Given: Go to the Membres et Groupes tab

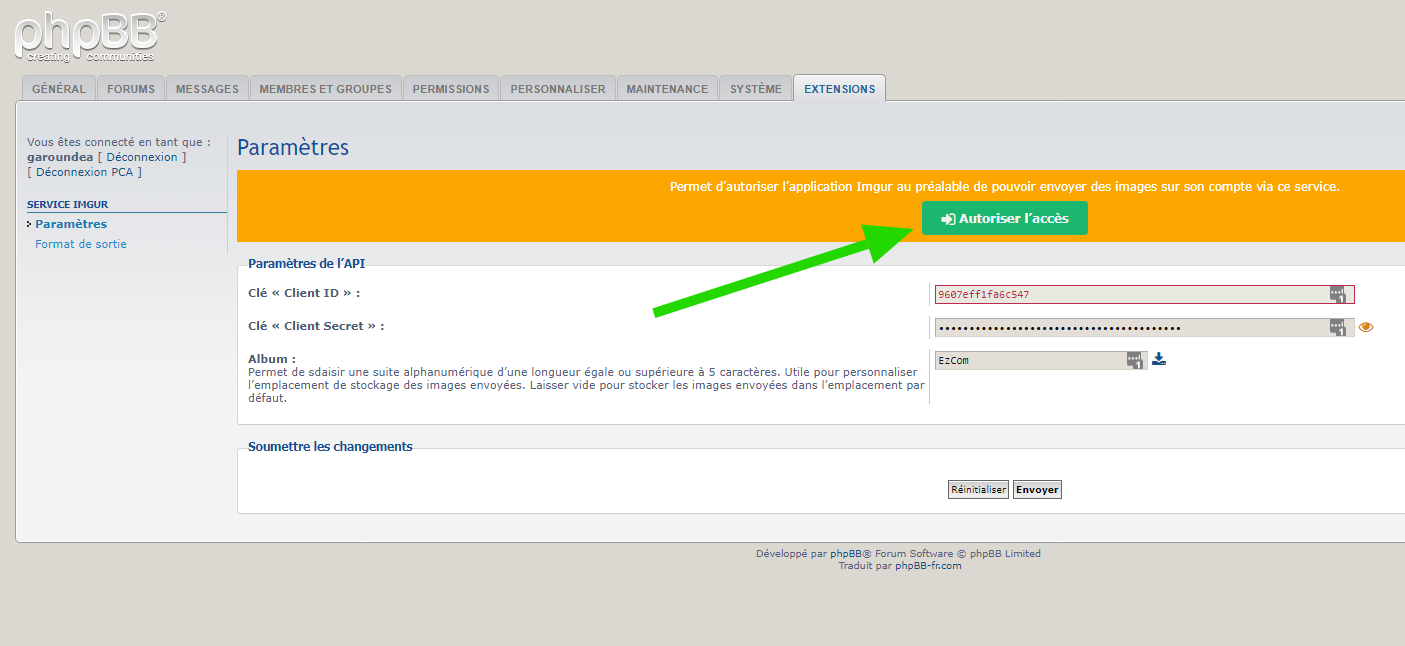Looking at the screenshot, I should 325,89.
